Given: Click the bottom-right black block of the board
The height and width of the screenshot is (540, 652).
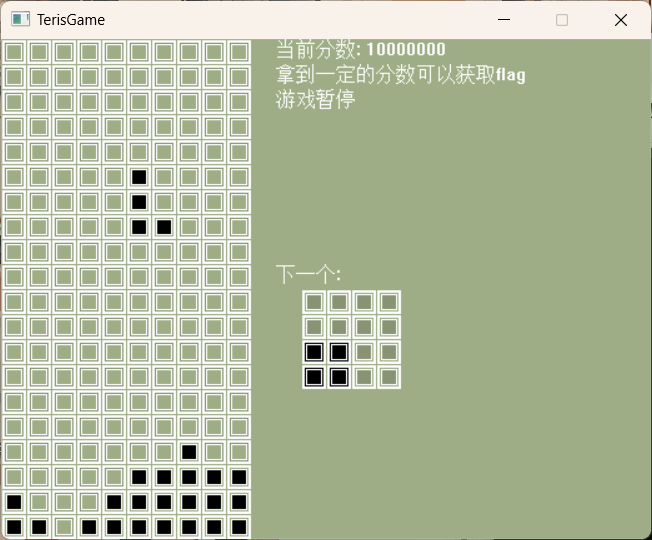Looking at the screenshot, I should click(239, 527).
